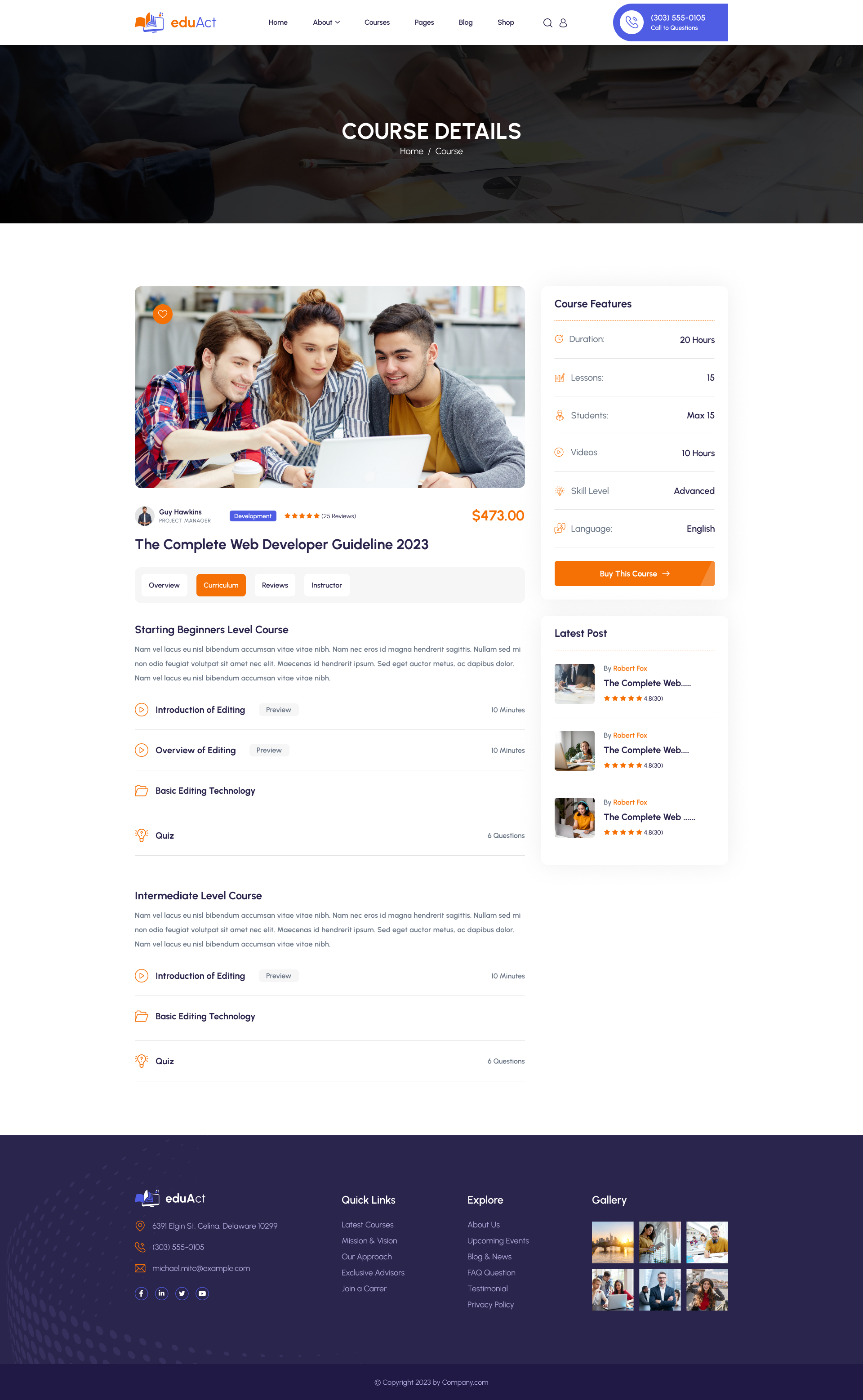Click the heart/favorite icon on course image
This screenshot has height=1400, width=863.
pyautogui.click(x=163, y=313)
